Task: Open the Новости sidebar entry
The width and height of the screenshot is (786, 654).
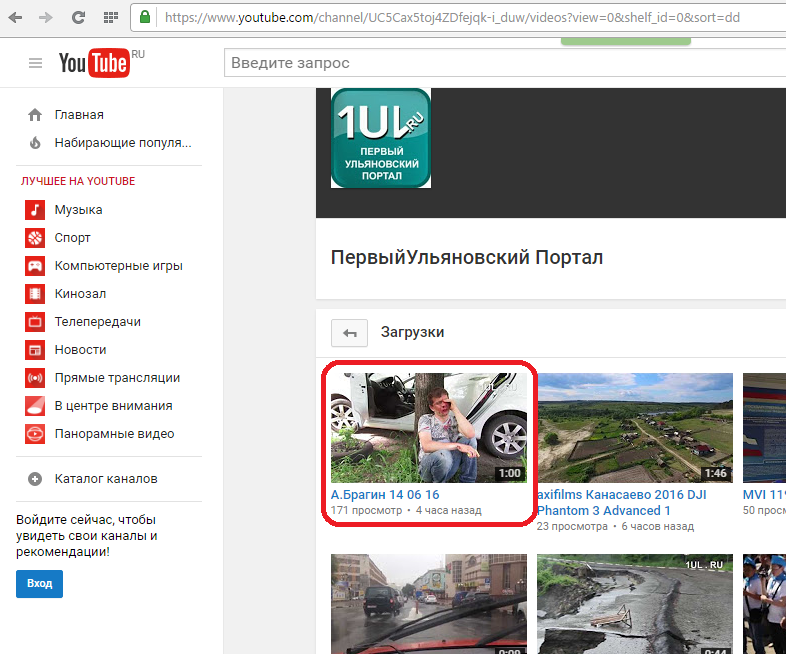Action: coord(80,350)
